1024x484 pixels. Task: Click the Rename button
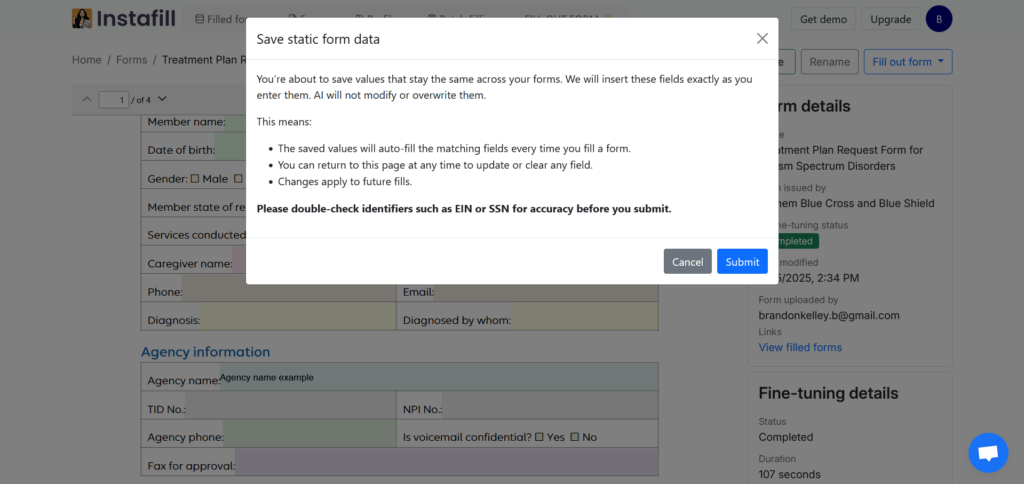[x=829, y=62]
